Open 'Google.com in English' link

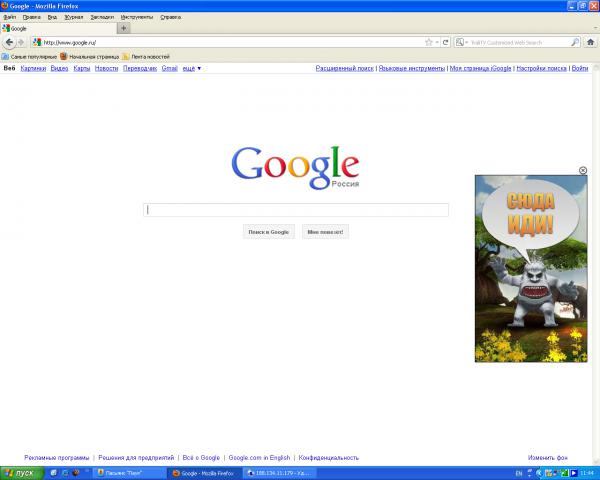pos(259,458)
